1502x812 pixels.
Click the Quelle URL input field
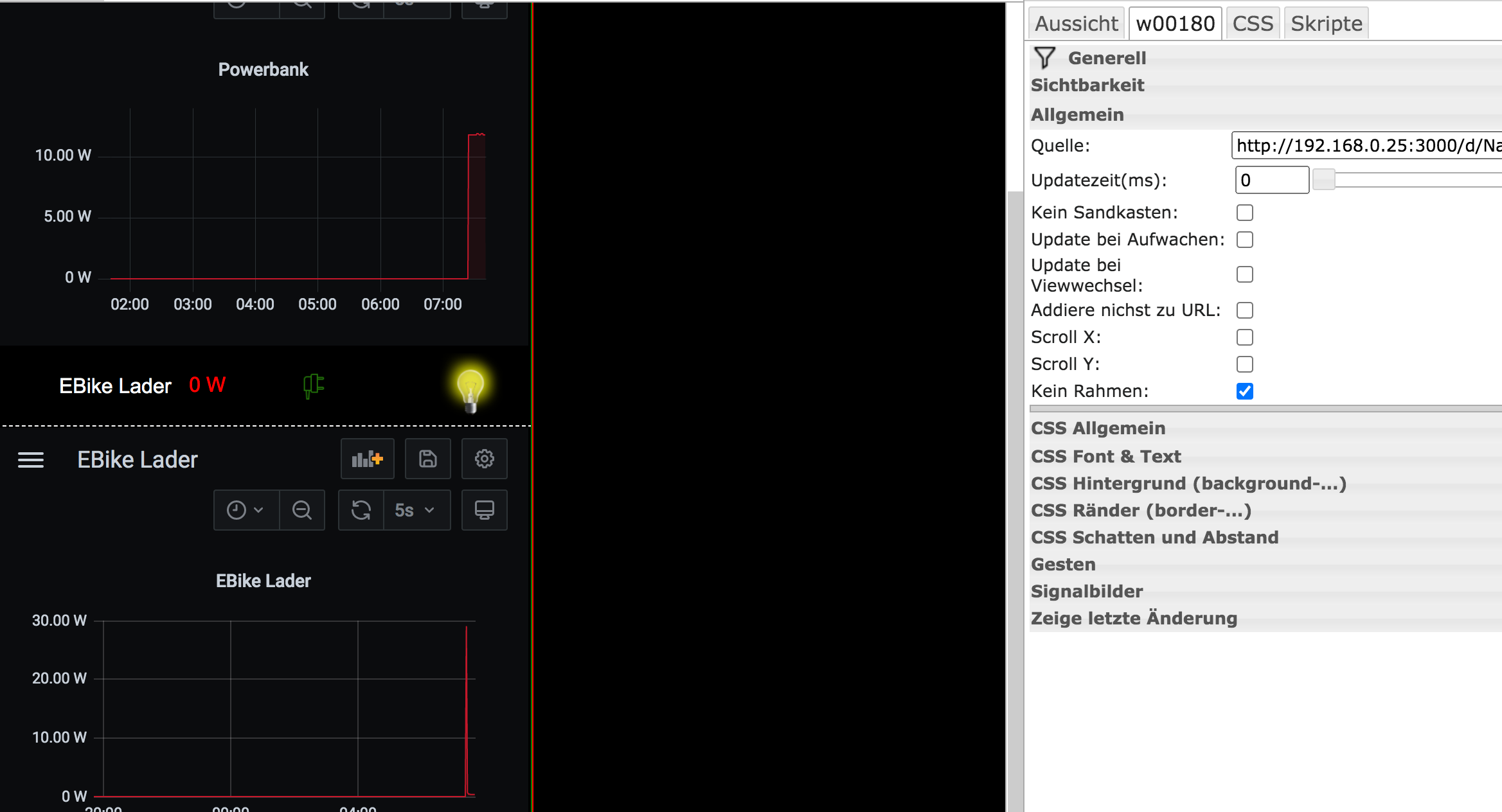1366,146
